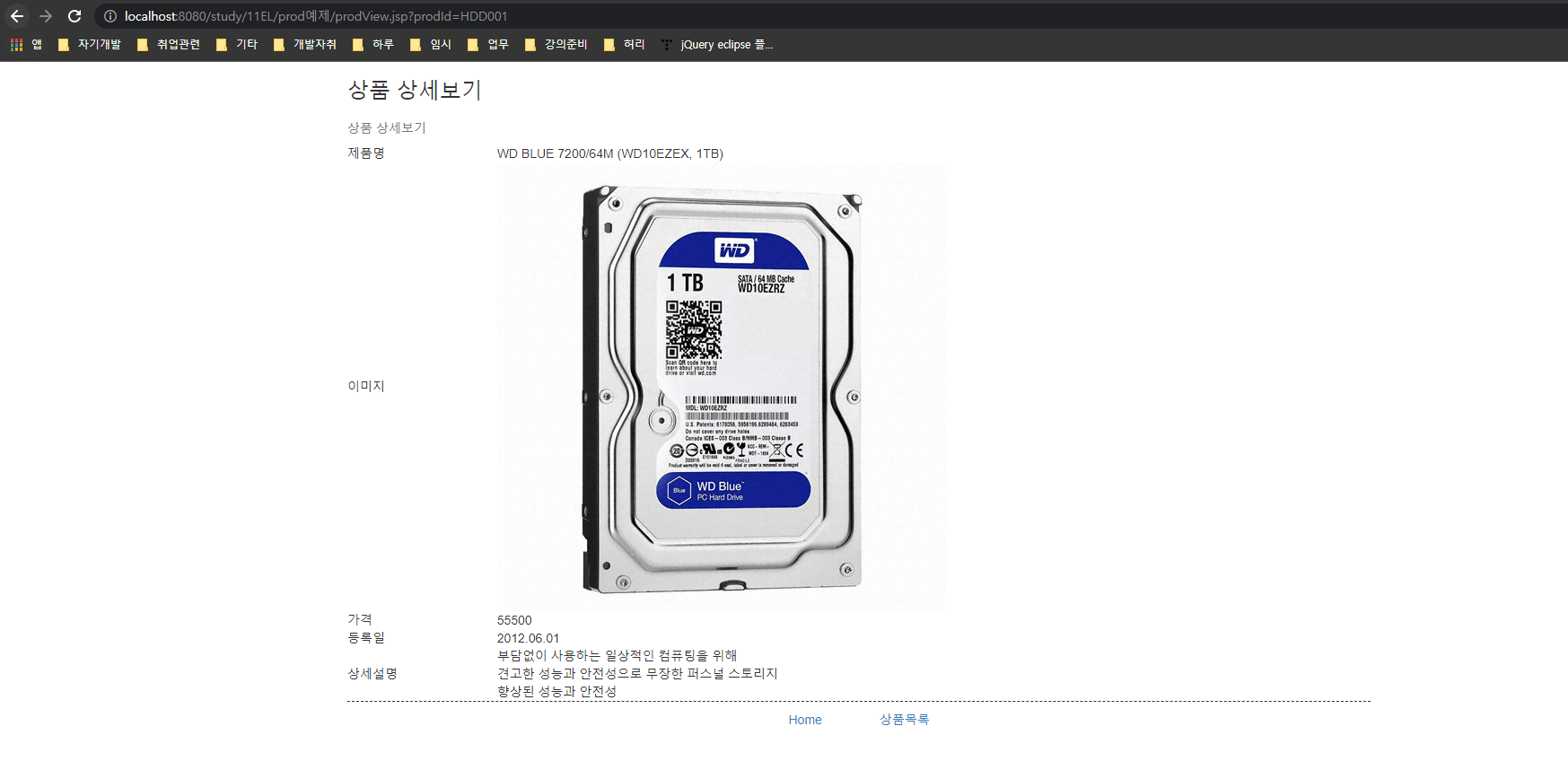Go forward with the browser forward arrow

46,16
